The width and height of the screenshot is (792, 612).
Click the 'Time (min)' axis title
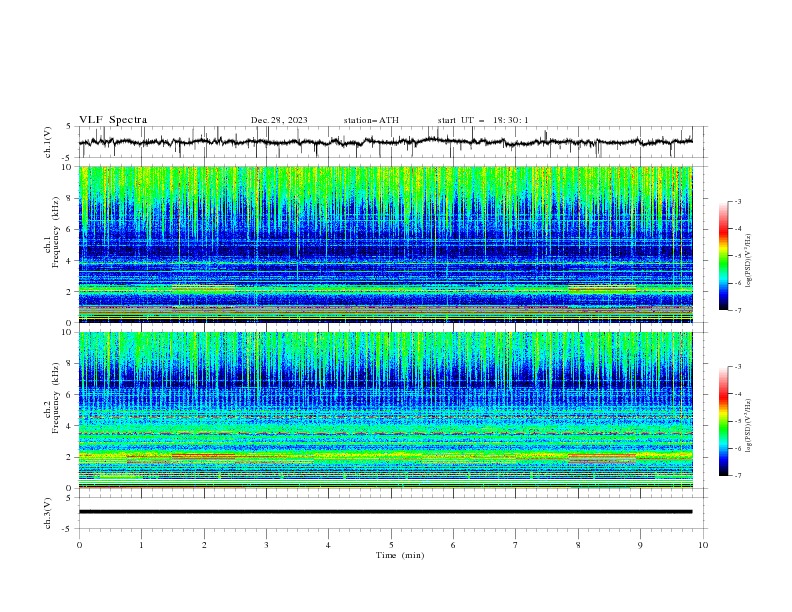[x=400, y=555]
